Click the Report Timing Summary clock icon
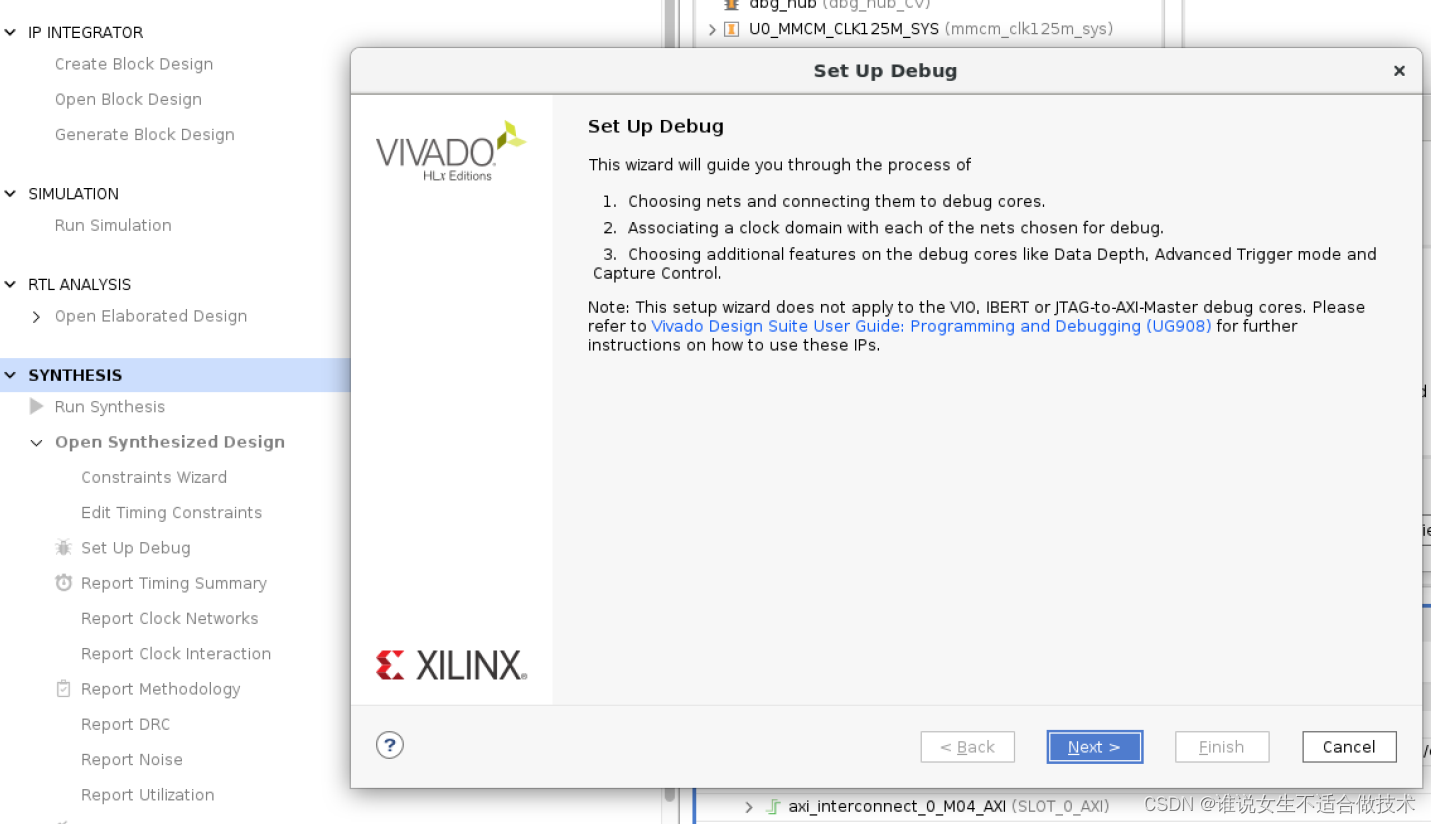The height and width of the screenshot is (824, 1431). coord(64,583)
